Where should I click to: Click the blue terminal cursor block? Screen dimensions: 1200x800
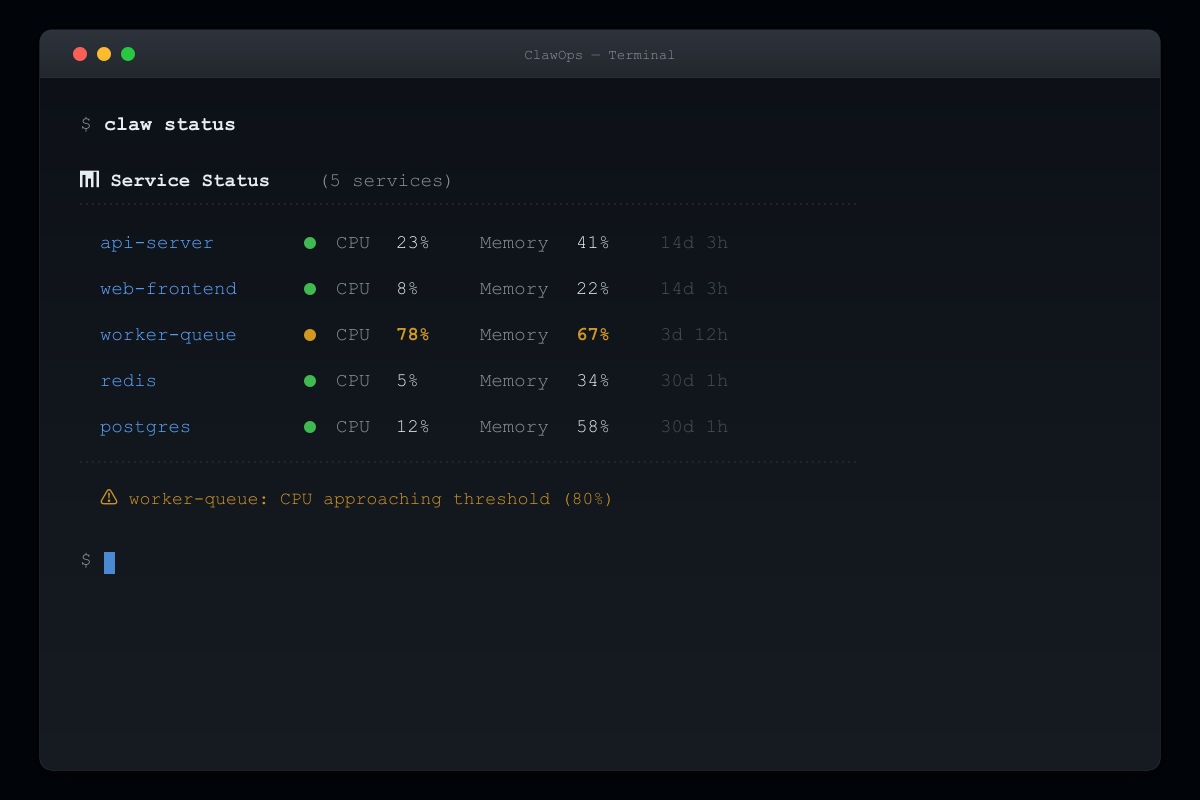tap(110, 562)
